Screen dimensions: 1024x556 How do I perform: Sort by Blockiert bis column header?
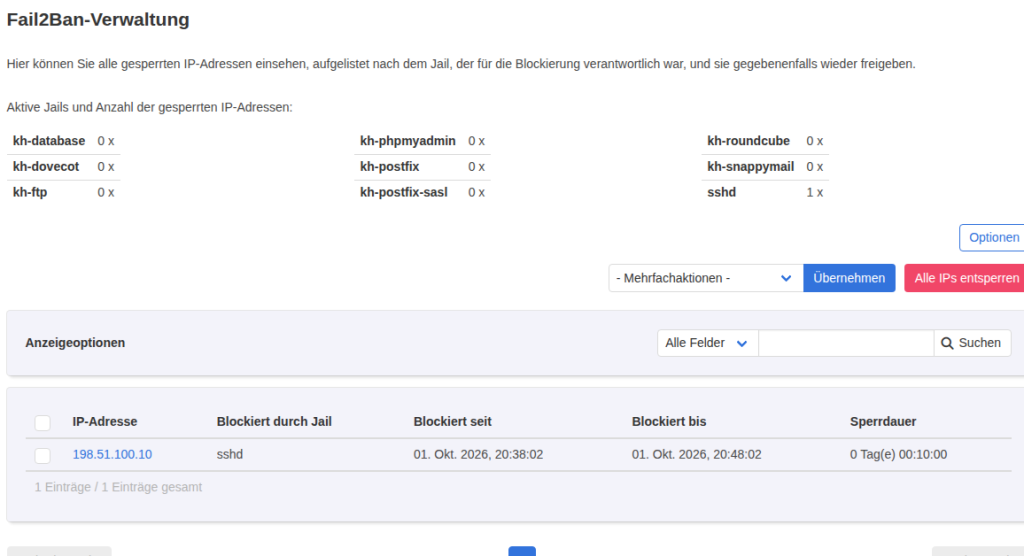[669, 422]
